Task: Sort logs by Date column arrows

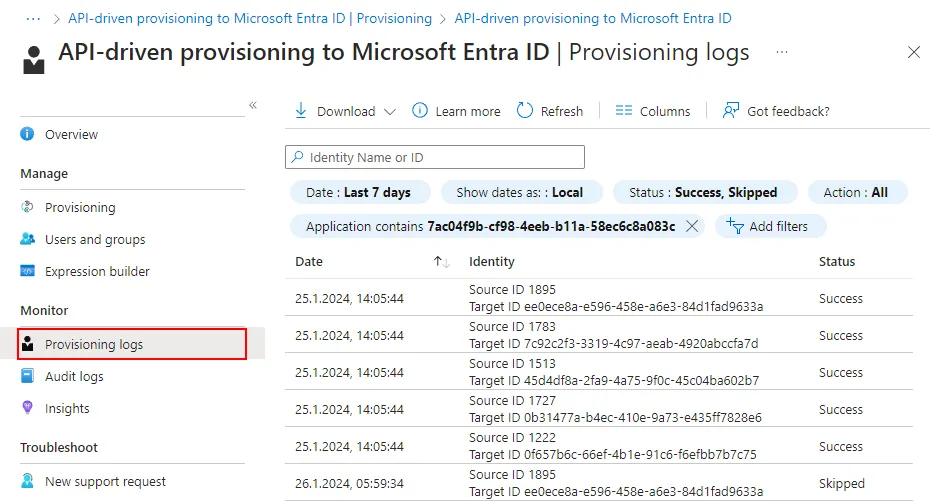Action: 441,262
